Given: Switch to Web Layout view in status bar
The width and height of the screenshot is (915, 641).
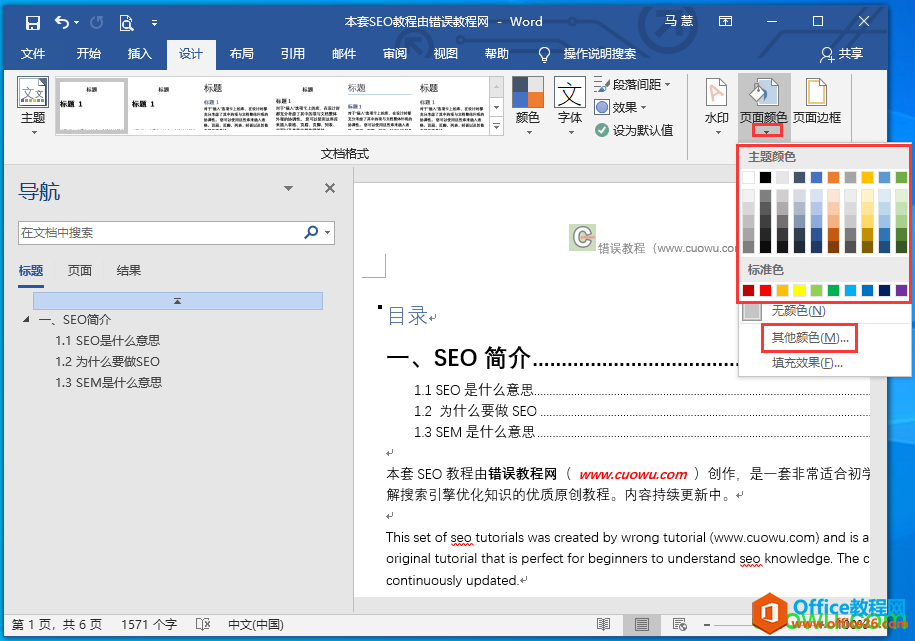Looking at the screenshot, I should (679, 624).
